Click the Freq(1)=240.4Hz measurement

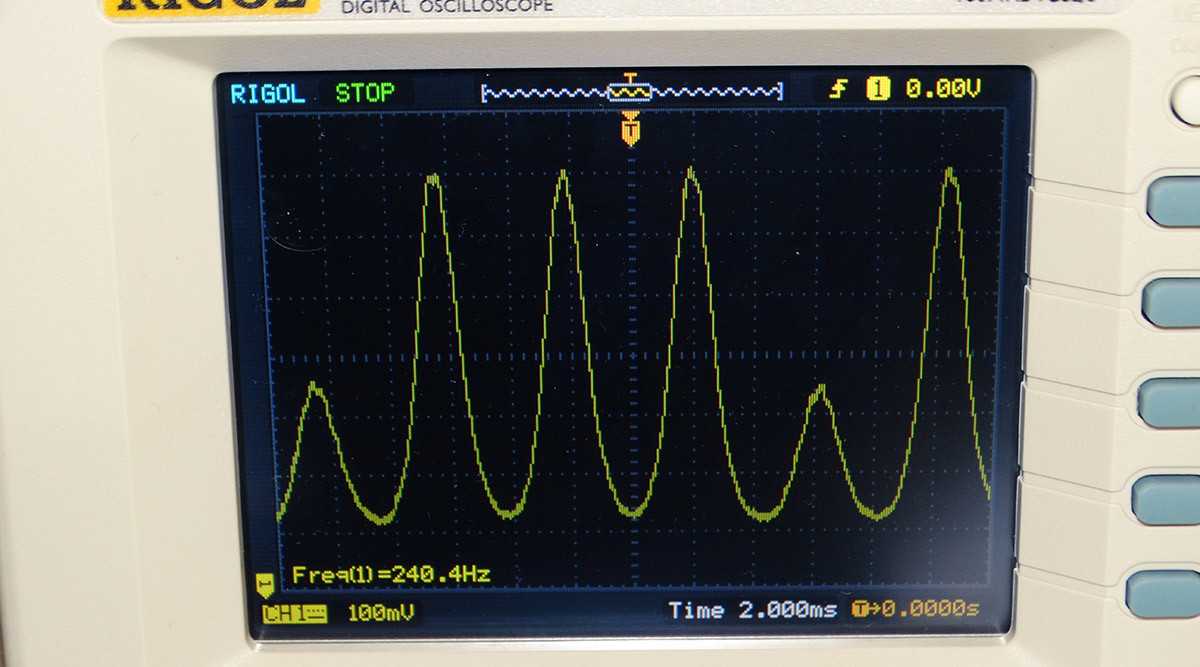(x=390, y=574)
